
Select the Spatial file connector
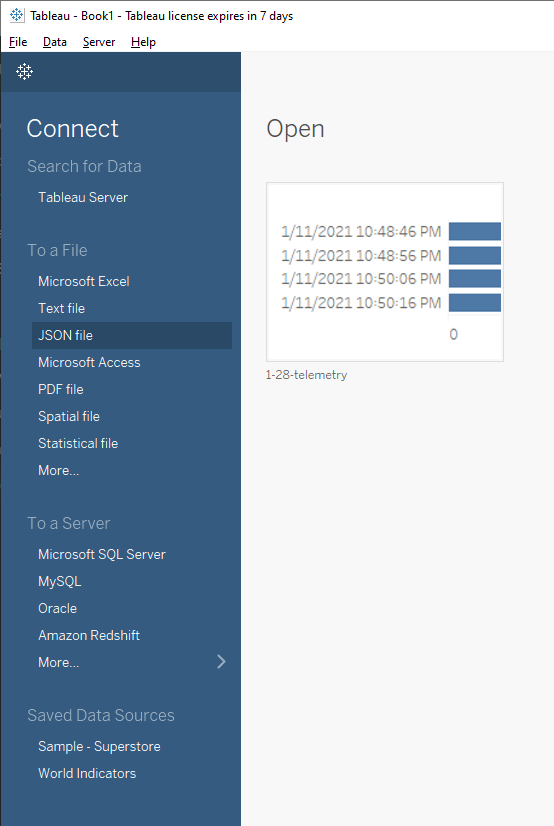pyautogui.click(x=68, y=416)
